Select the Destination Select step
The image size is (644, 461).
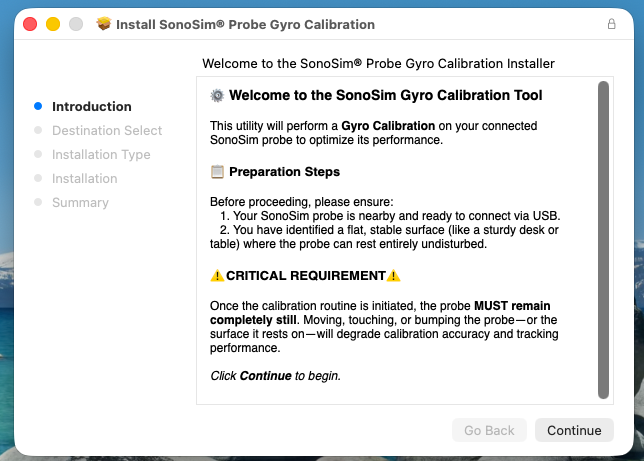[x=107, y=130]
